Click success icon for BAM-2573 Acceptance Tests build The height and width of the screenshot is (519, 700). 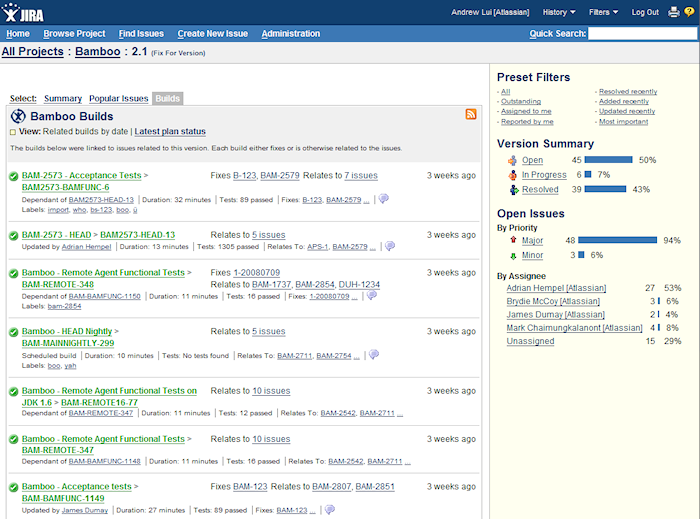click(x=13, y=176)
